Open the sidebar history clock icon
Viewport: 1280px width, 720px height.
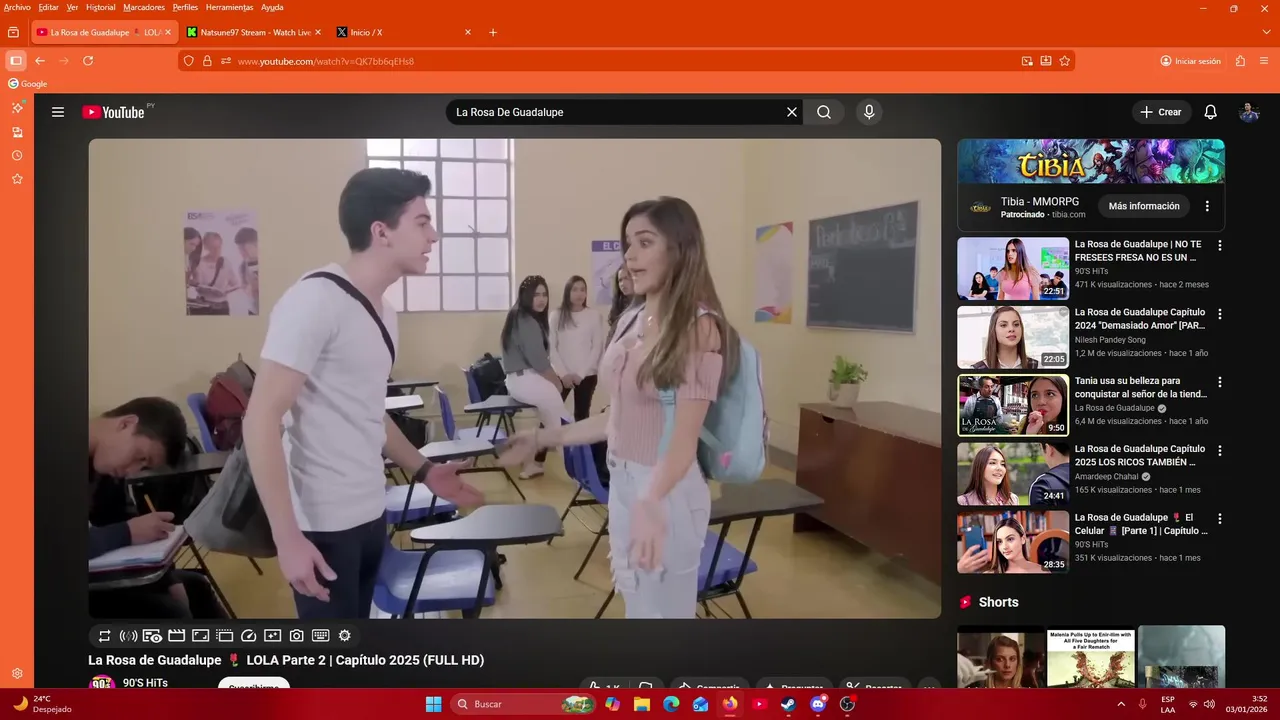point(17,155)
